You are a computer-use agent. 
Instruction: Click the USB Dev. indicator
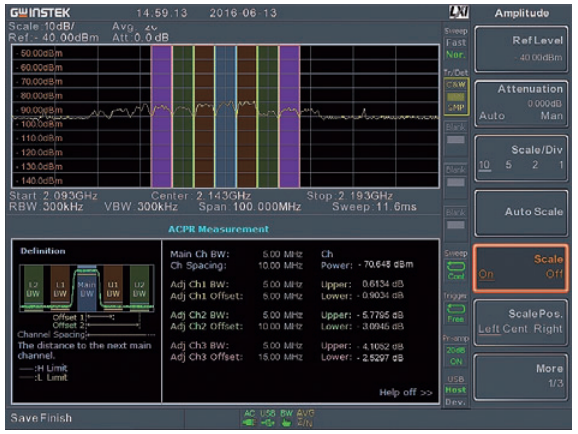point(455,402)
